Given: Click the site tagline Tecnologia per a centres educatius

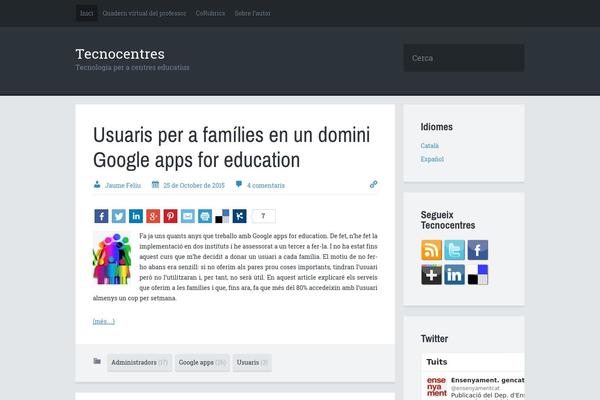Looking at the screenshot, I should click(x=132, y=67).
